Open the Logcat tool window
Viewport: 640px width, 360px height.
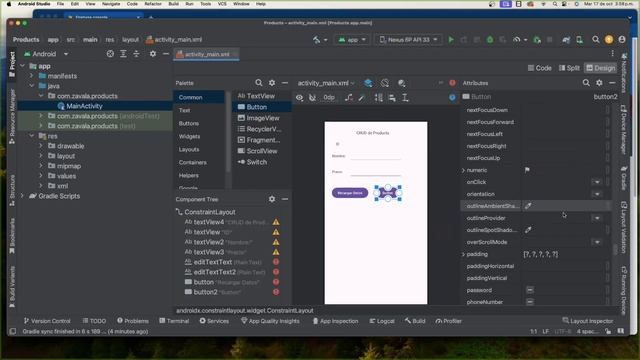(x=382, y=321)
